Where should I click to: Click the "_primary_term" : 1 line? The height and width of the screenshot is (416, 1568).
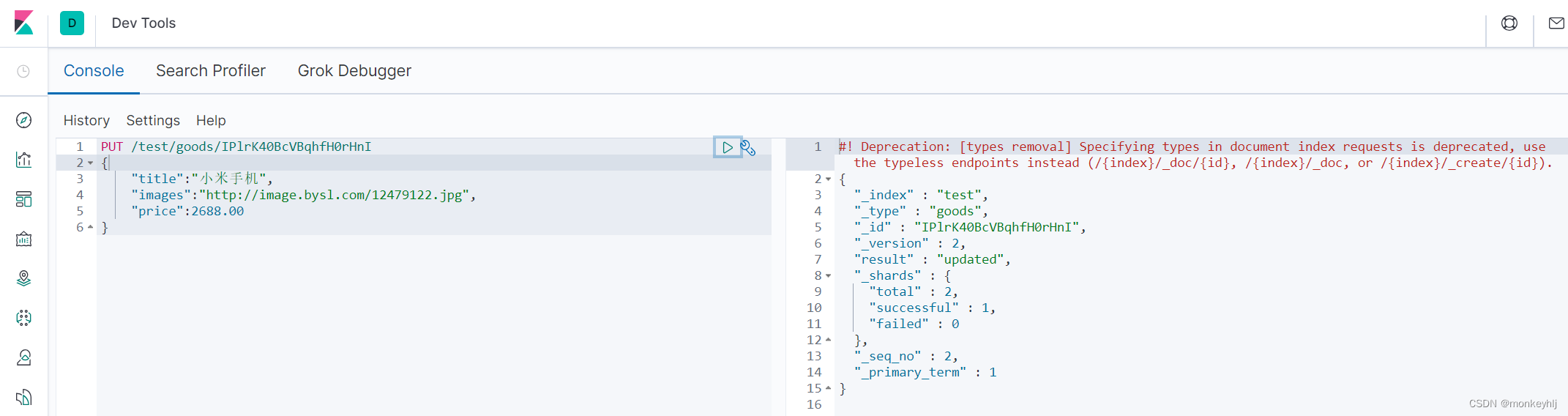pos(925,372)
